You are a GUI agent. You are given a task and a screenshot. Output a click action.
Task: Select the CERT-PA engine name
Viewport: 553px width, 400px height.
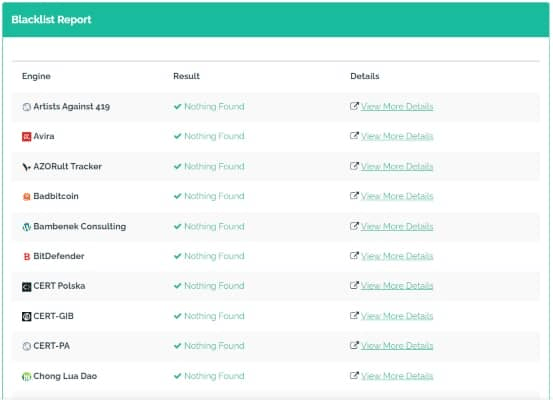click(51, 346)
